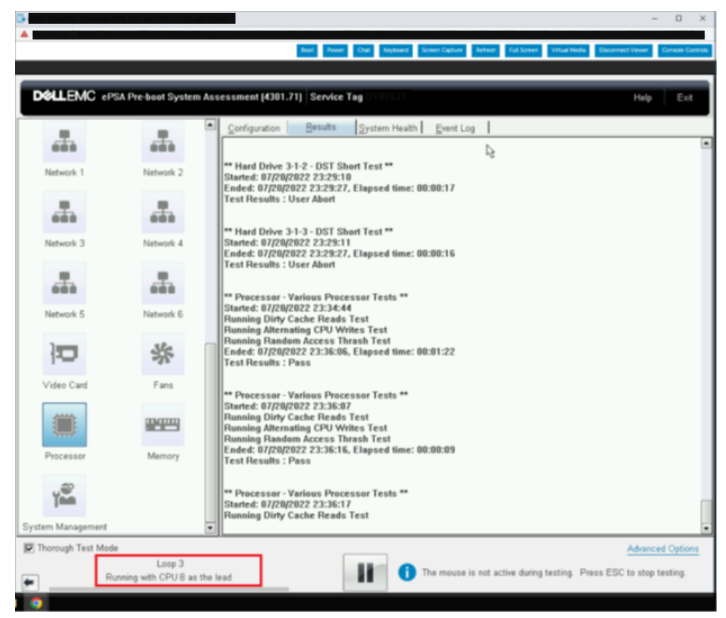The height and width of the screenshot is (618, 726).
Task: Select the Network 2 device icon
Action: [x=163, y=141]
